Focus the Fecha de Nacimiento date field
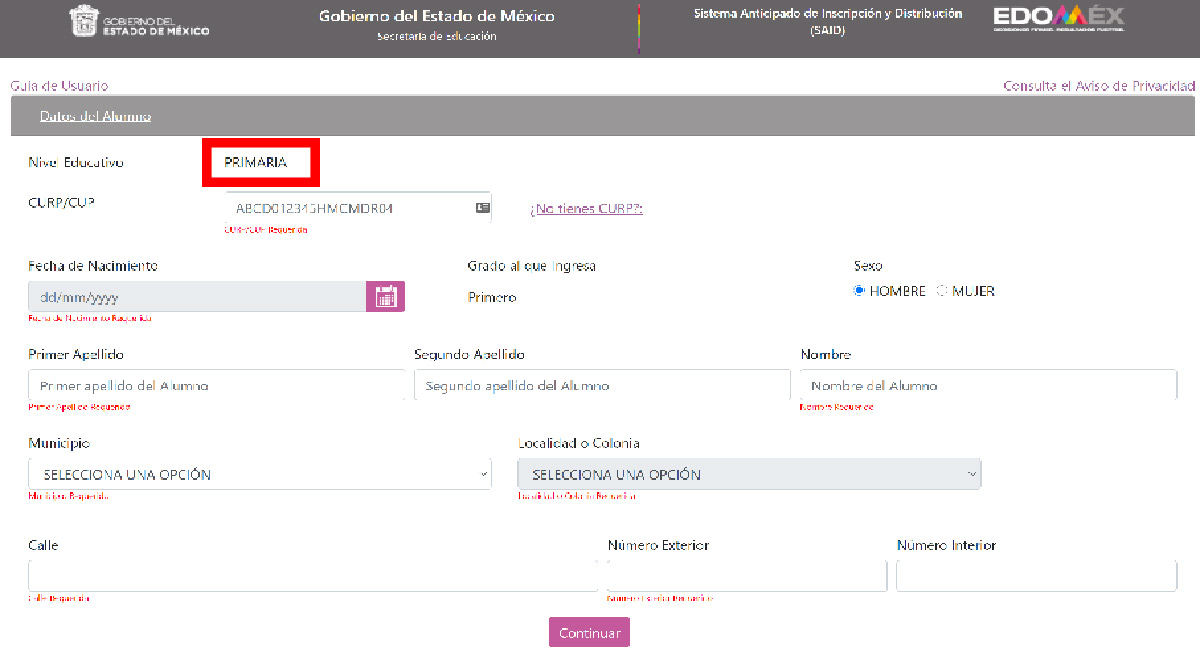The width and height of the screenshot is (1200, 652). (x=197, y=297)
